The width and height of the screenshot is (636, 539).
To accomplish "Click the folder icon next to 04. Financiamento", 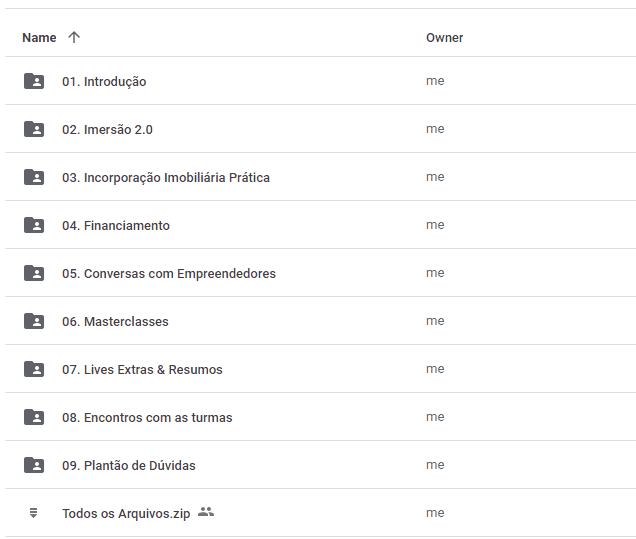I will point(34,225).
